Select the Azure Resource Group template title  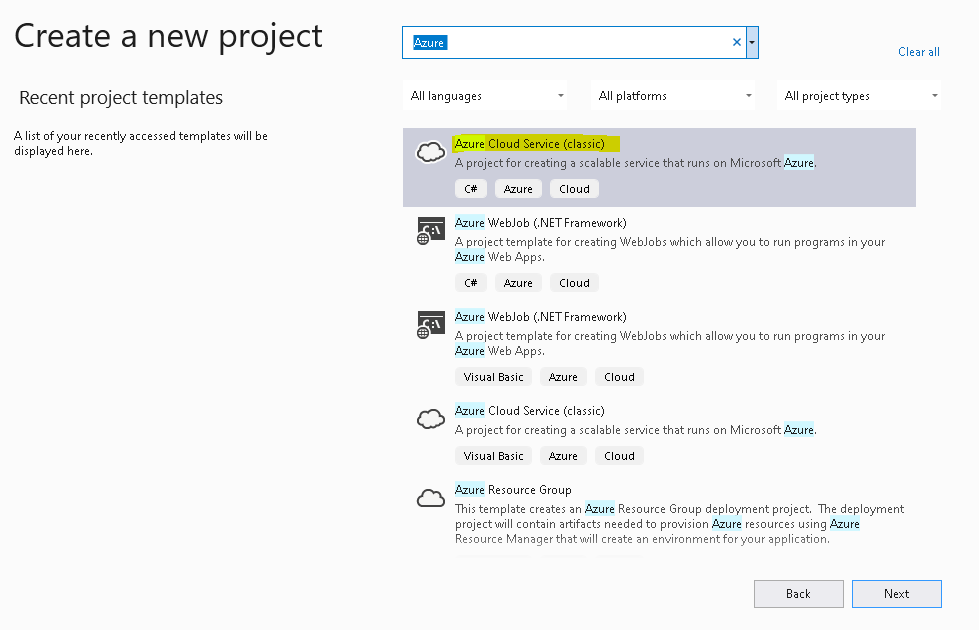pos(513,490)
